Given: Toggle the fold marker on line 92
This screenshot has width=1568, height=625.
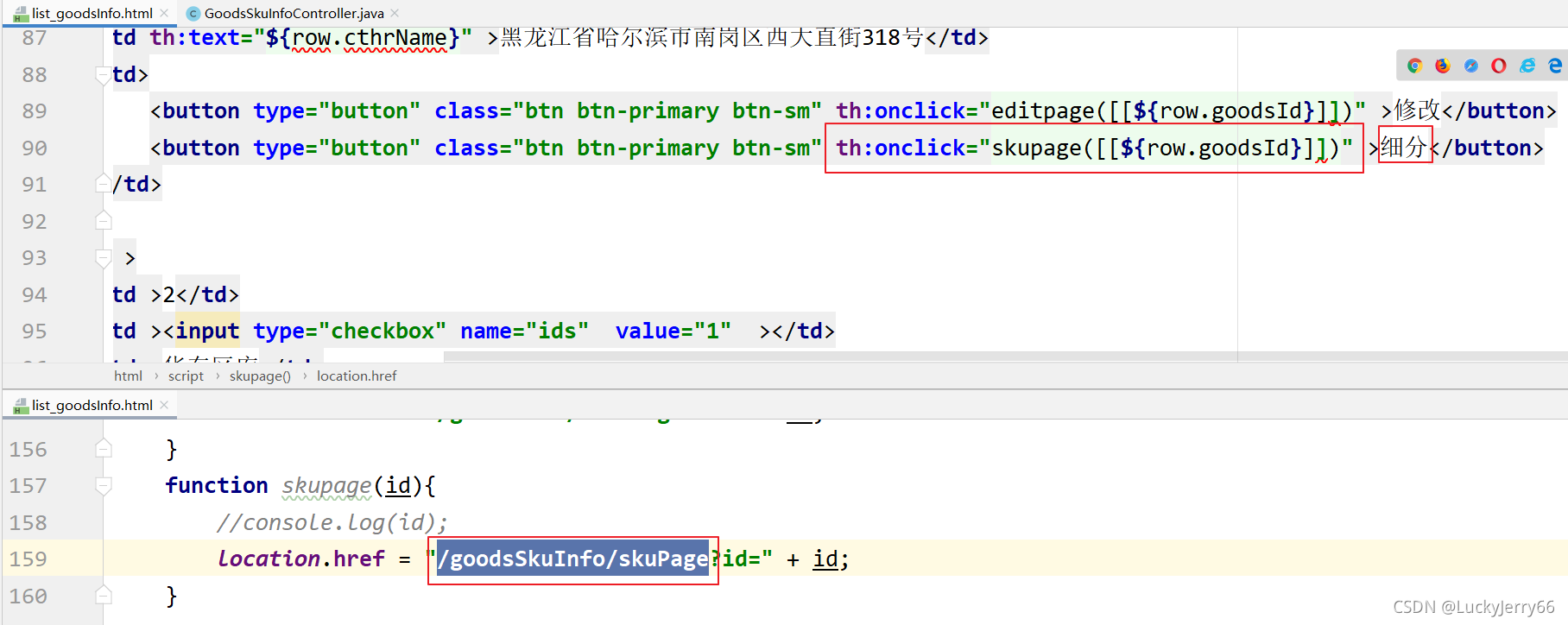Looking at the screenshot, I should pos(104,221).
